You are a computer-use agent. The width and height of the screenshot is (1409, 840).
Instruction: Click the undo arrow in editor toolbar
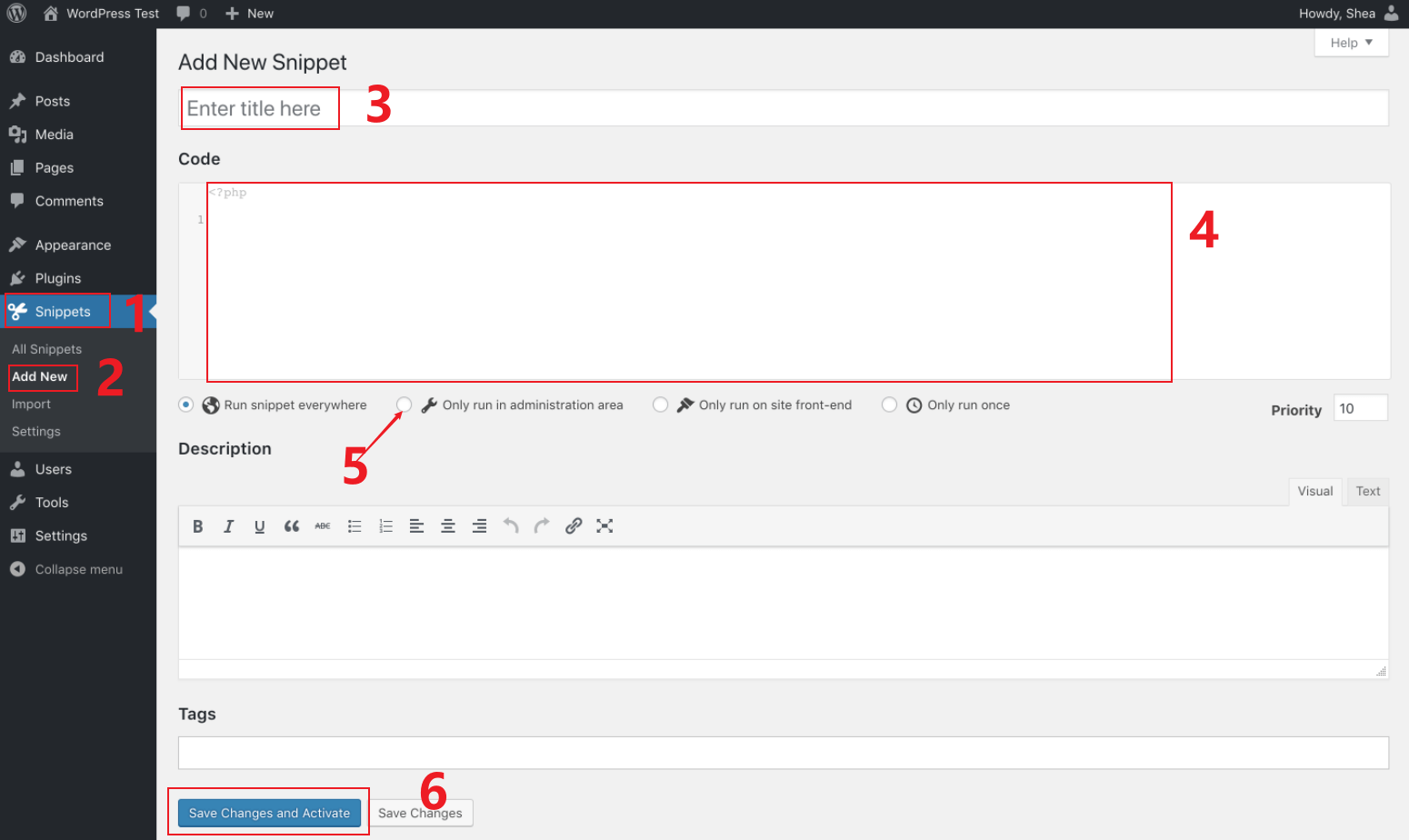tap(511, 526)
